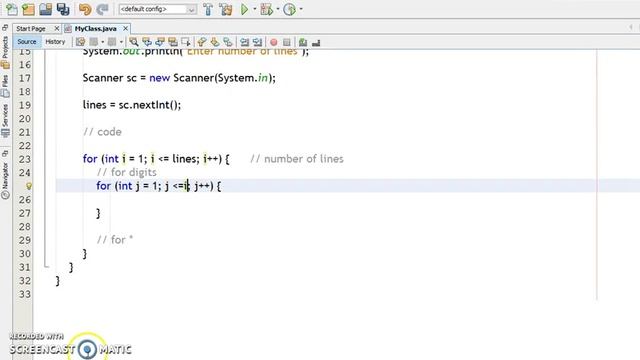Collapse the code fold marker at line 31
This screenshot has height=360, width=640.
click(x=47, y=267)
